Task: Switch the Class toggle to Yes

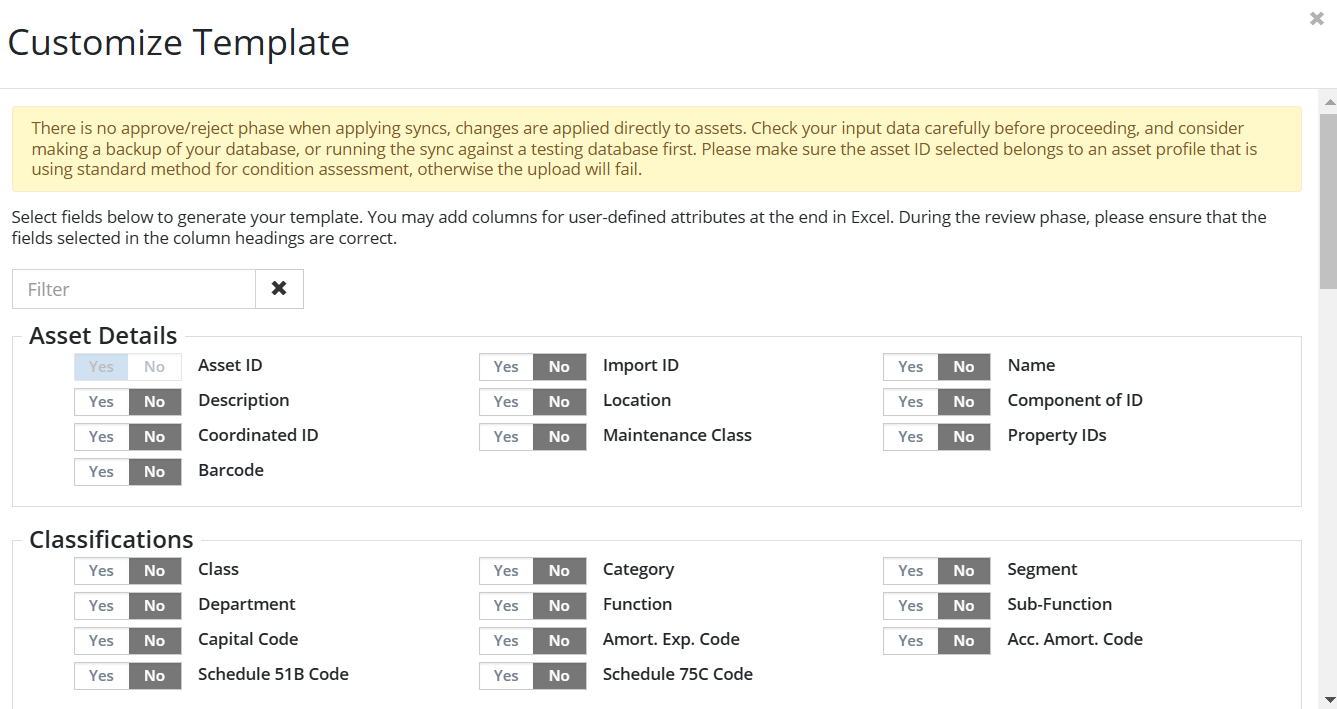Action: point(101,571)
